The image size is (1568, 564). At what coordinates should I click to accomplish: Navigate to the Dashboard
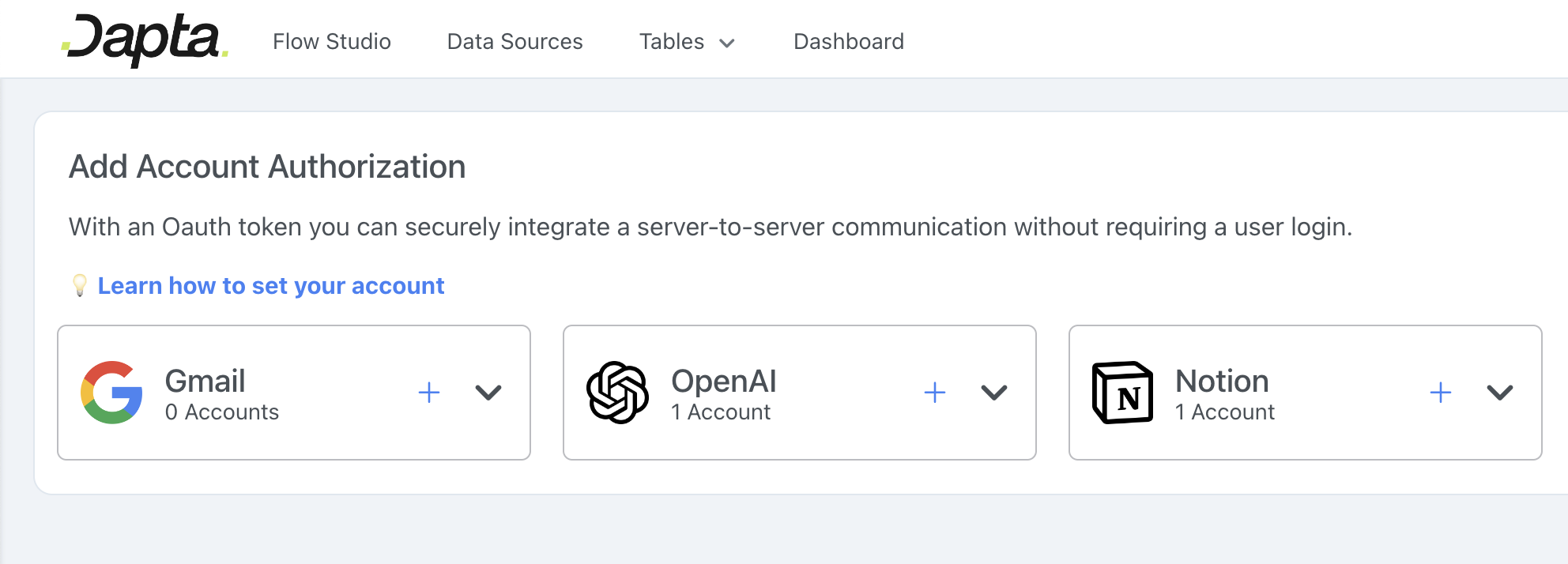coord(848,41)
